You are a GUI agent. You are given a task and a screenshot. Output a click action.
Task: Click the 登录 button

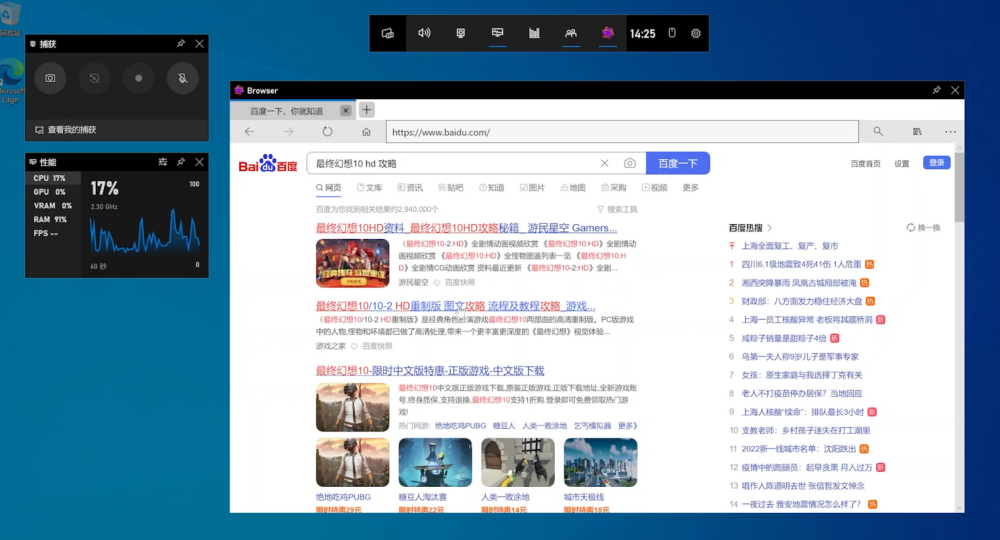click(x=937, y=163)
